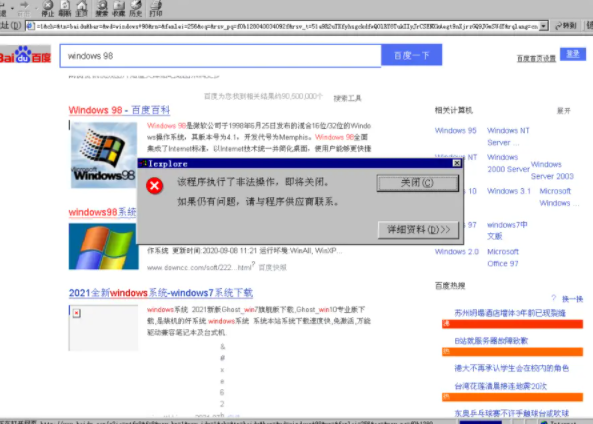This screenshot has height=424, width=593.
Task: Click 详细资料(D)>> button in error dialog
Action: coord(418,230)
